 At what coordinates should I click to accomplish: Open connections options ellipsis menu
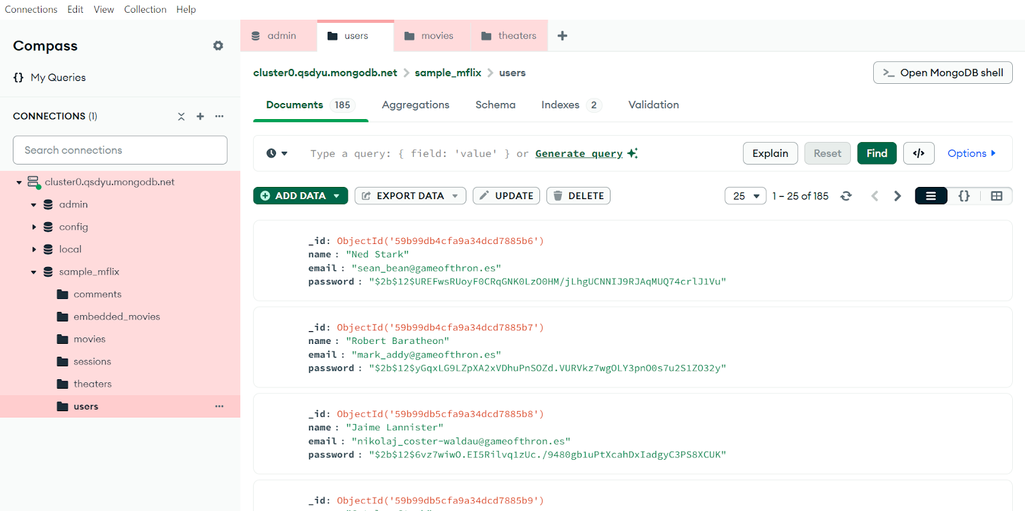pos(220,116)
